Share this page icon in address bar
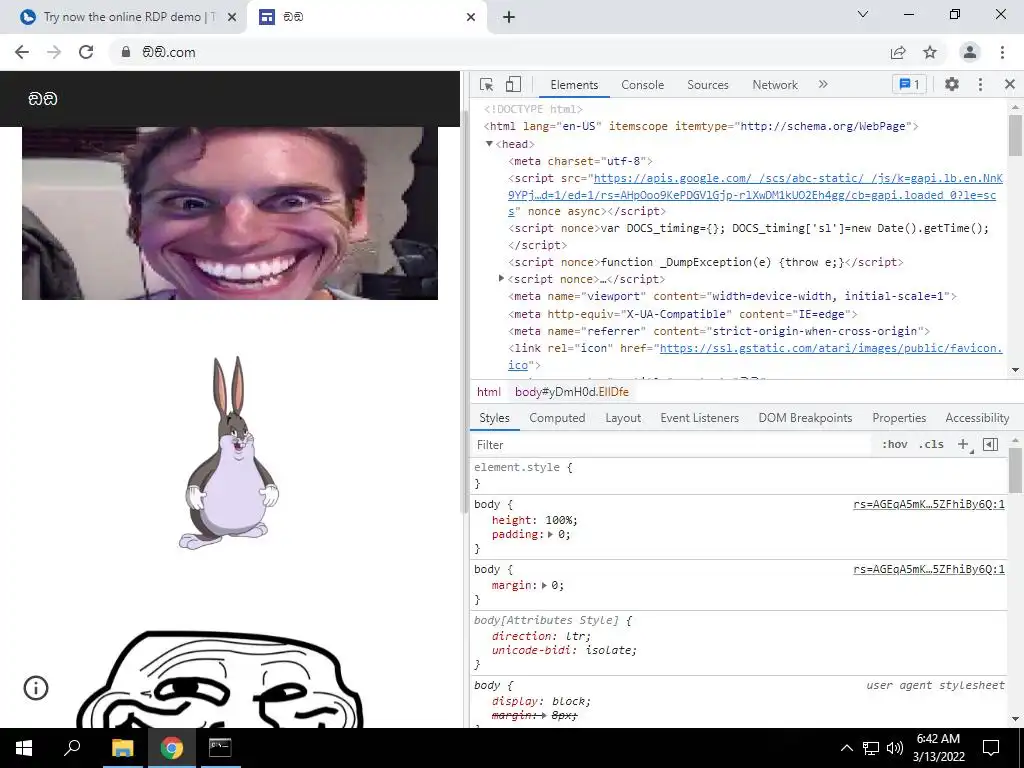Image resolution: width=1024 pixels, height=768 pixels. 898,52
